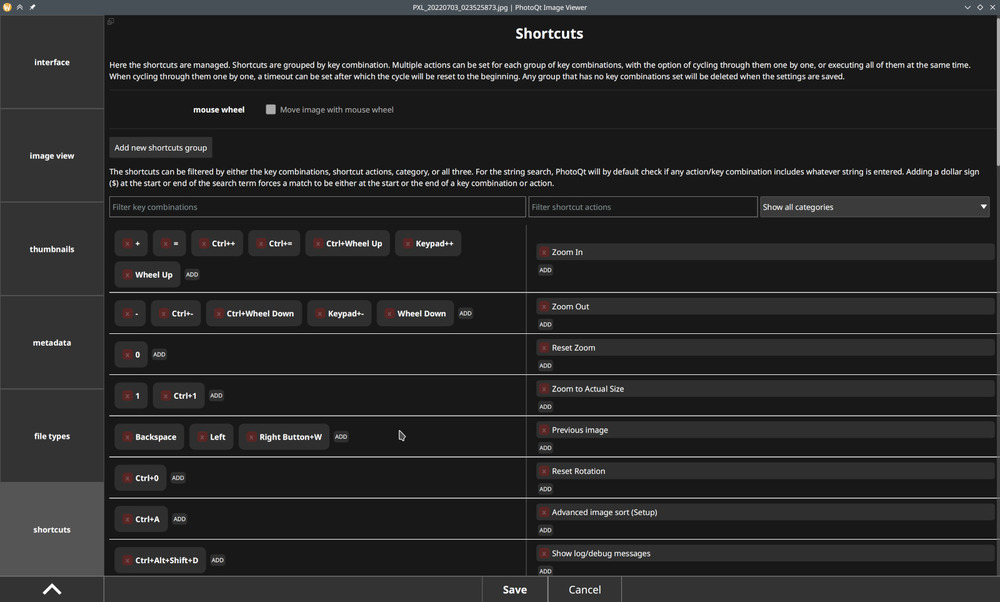Select the shortcuts settings tab
This screenshot has width=1000, height=602.
point(52,529)
